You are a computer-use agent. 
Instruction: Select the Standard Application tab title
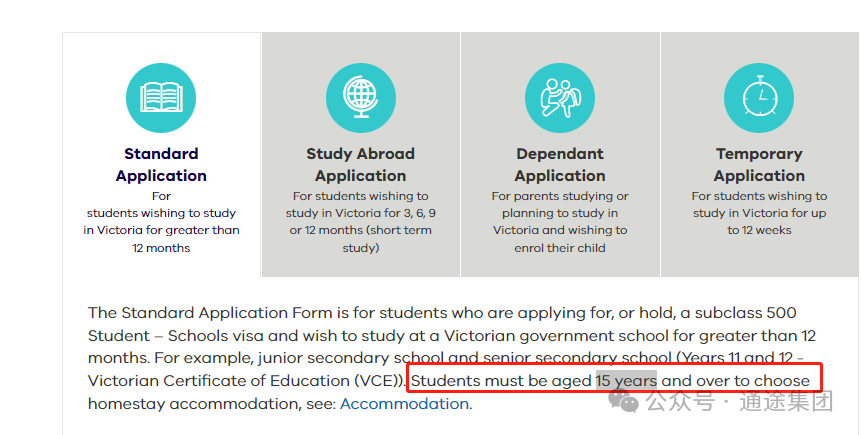coord(161,165)
